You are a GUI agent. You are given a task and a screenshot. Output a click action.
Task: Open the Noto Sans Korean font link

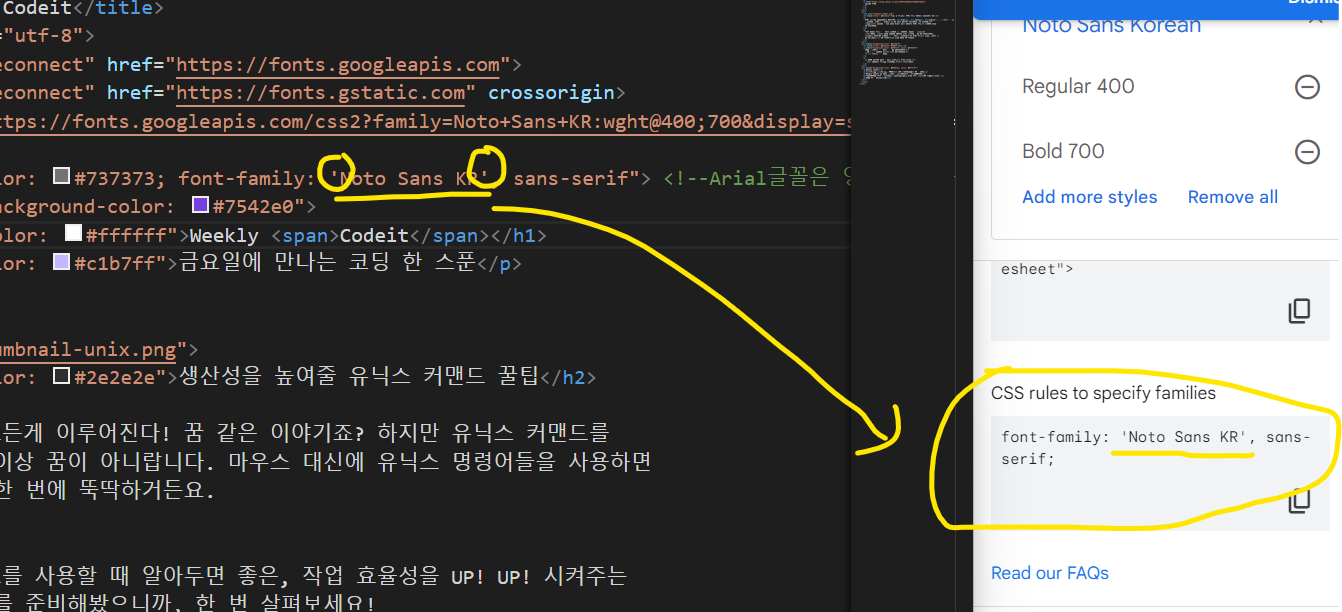[1111, 25]
